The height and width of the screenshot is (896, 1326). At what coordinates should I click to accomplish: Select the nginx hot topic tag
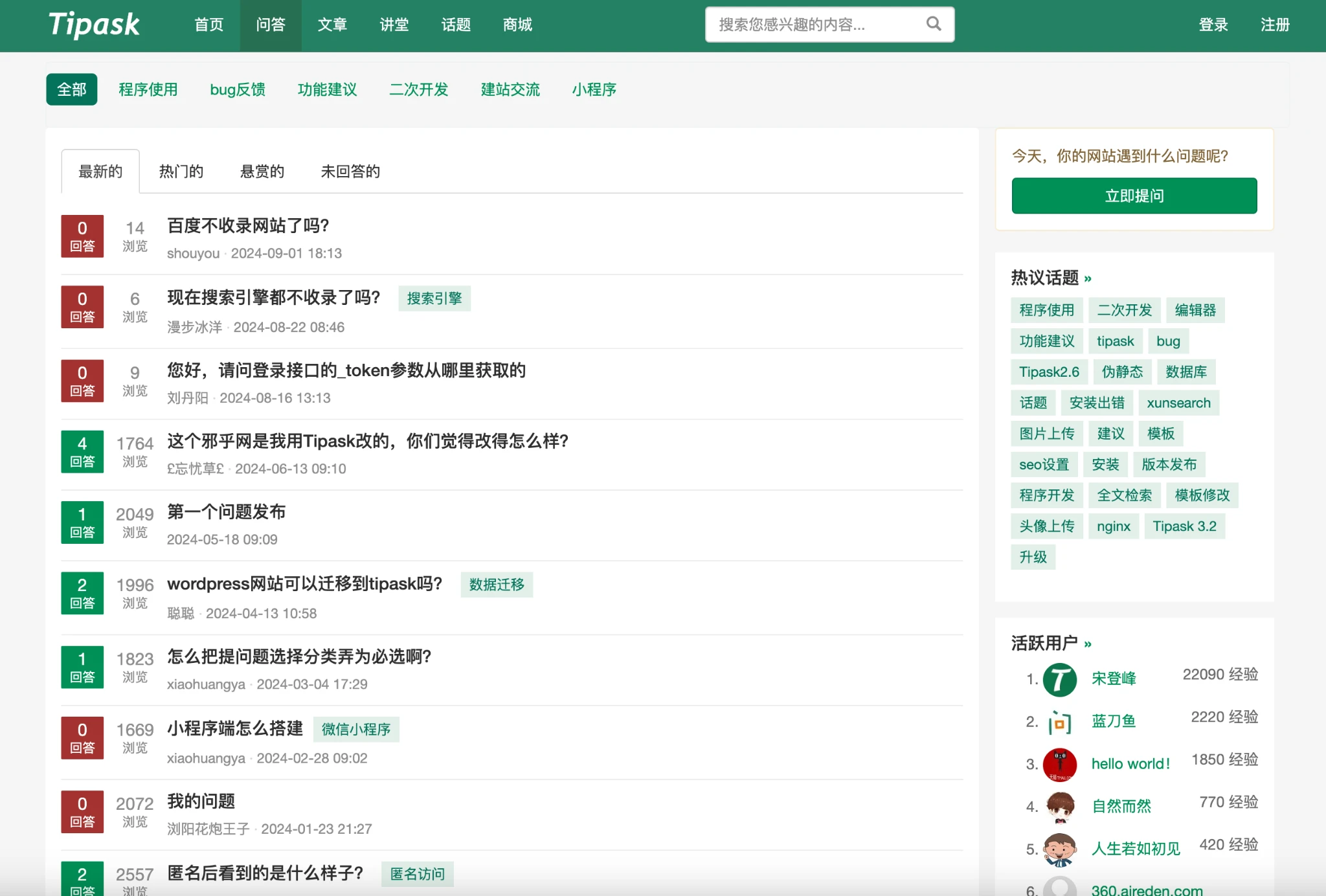click(1113, 526)
